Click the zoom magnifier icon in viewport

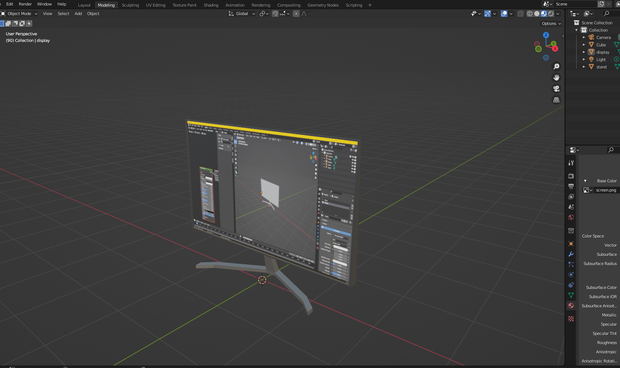click(556, 66)
